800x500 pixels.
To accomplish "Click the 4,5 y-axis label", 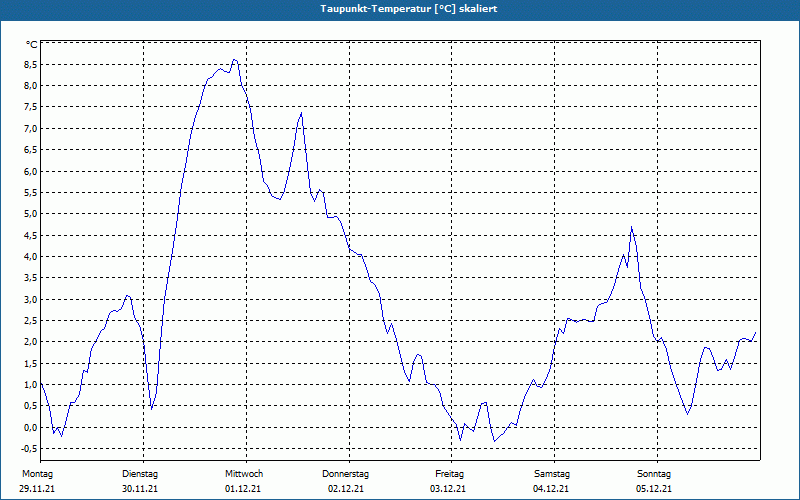I will pyautogui.click(x=30, y=235).
